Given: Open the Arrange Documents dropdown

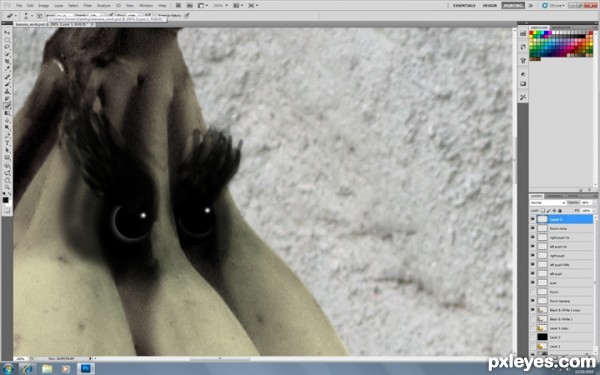Looking at the screenshot, I should point(238,5).
